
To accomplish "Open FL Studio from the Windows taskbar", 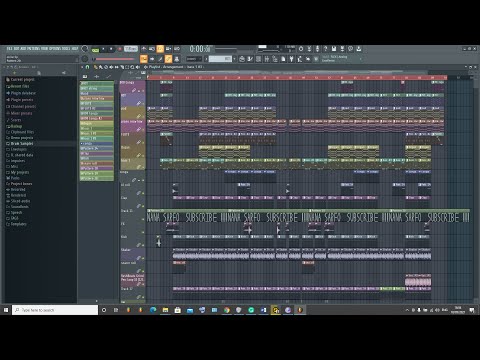I will click(300, 310).
